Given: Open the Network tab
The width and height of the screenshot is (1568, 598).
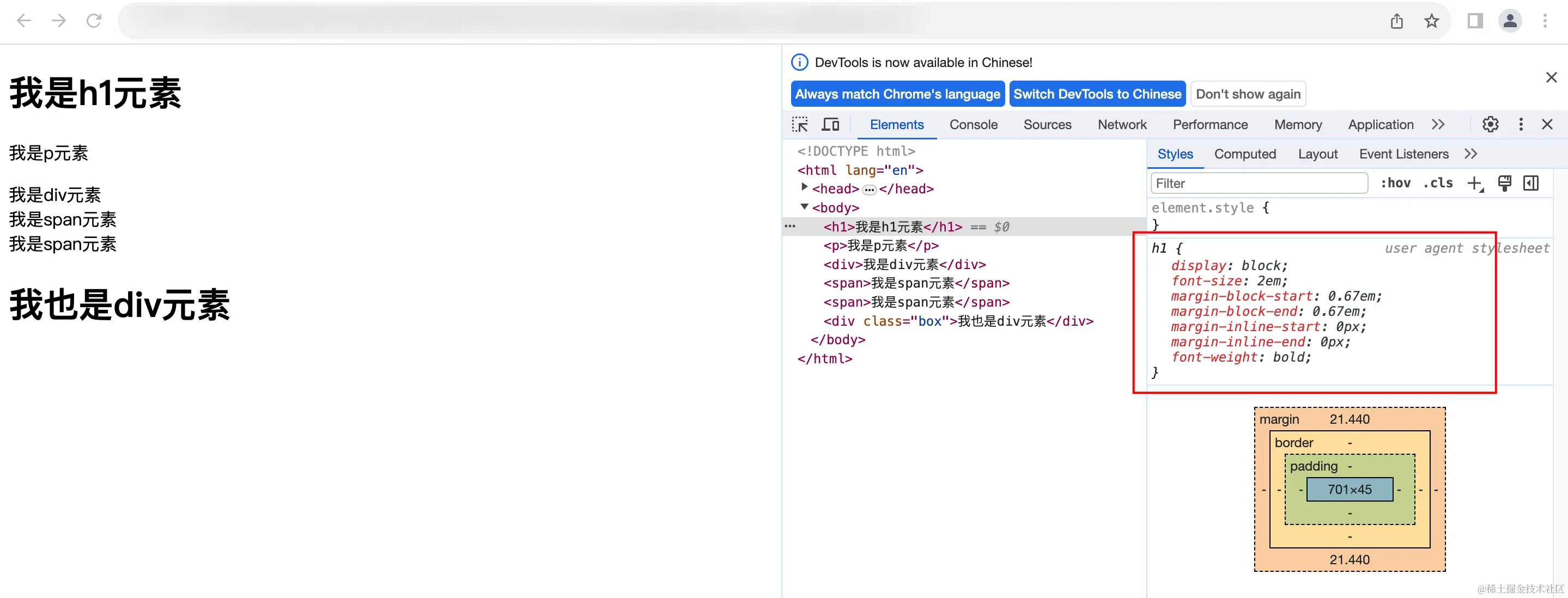Looking at the screenshot, I should [1122, 125].
